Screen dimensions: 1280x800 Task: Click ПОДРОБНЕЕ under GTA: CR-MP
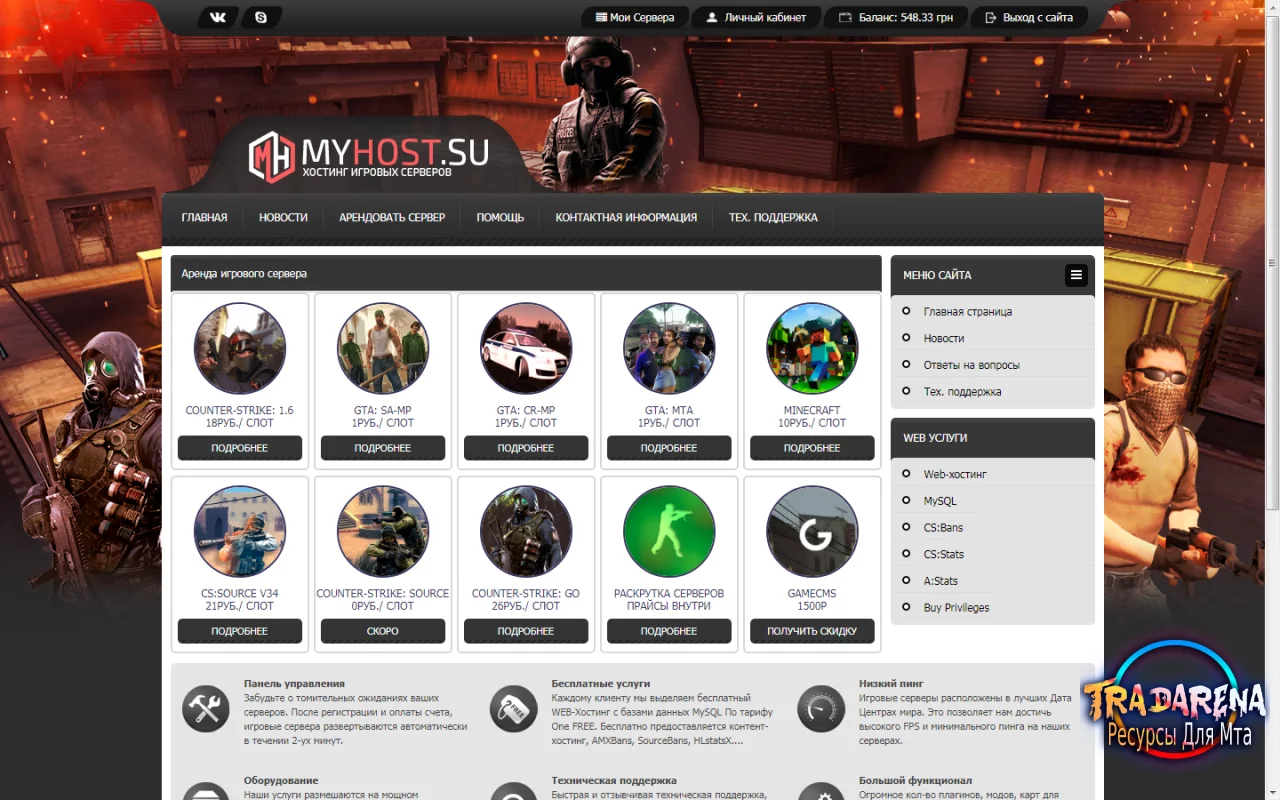coord(526,448)
